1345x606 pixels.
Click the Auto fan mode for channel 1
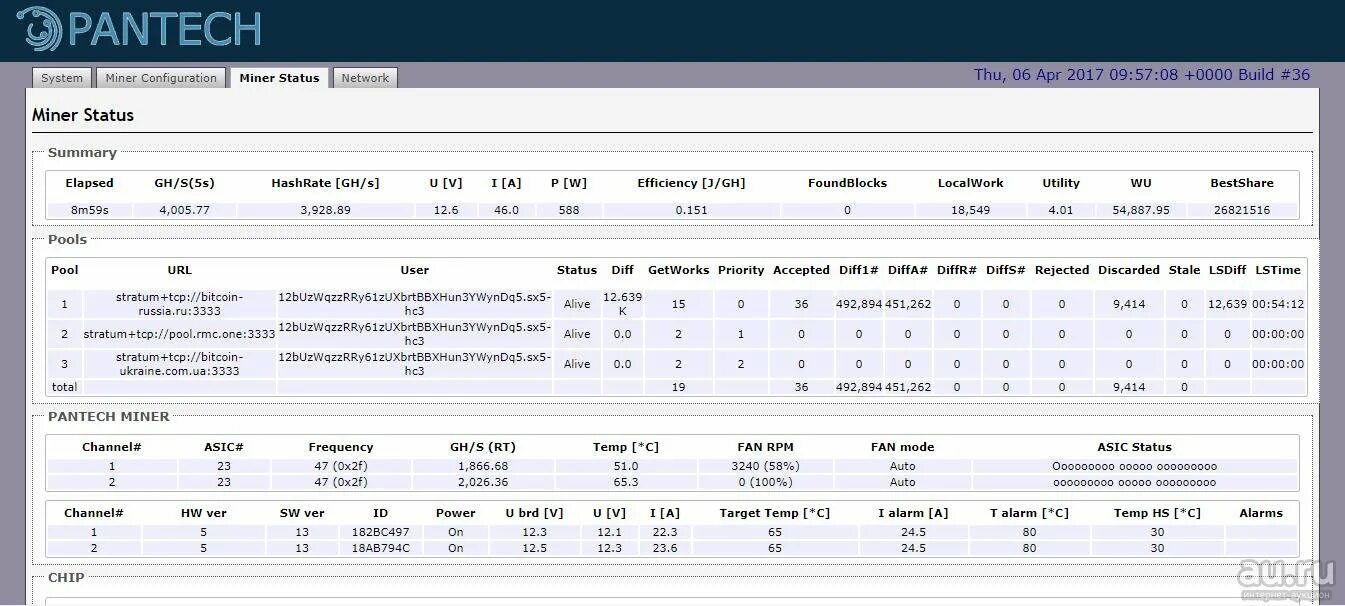coord(902,466)
